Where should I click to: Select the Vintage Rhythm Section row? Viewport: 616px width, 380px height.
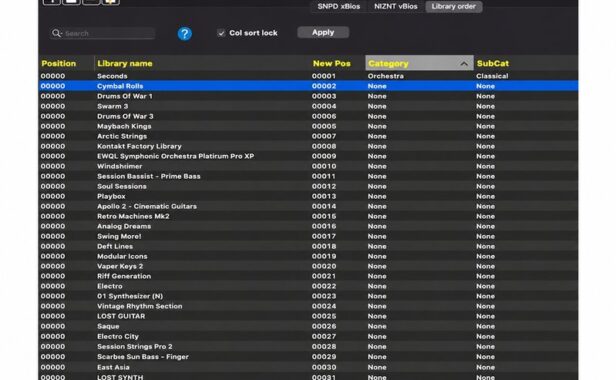click(308, 306)
